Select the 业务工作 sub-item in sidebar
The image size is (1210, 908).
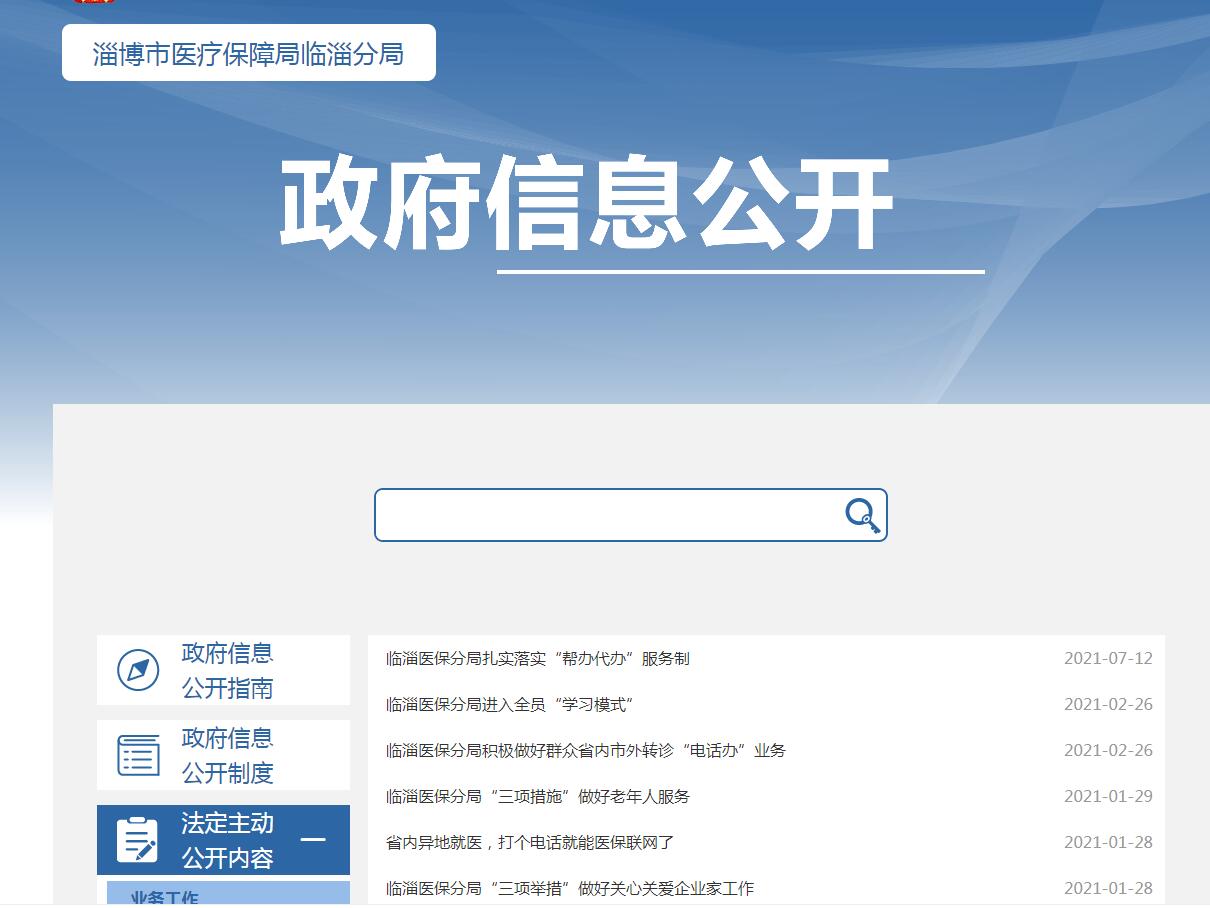point(165,897)
